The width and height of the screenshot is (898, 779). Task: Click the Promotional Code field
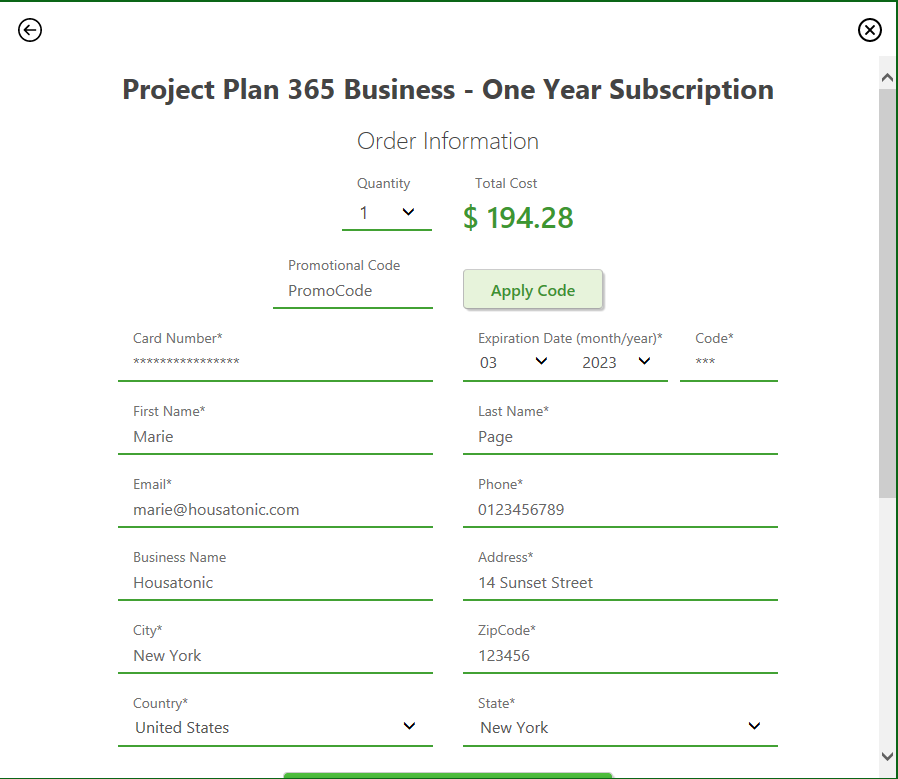tap(353, 290)
